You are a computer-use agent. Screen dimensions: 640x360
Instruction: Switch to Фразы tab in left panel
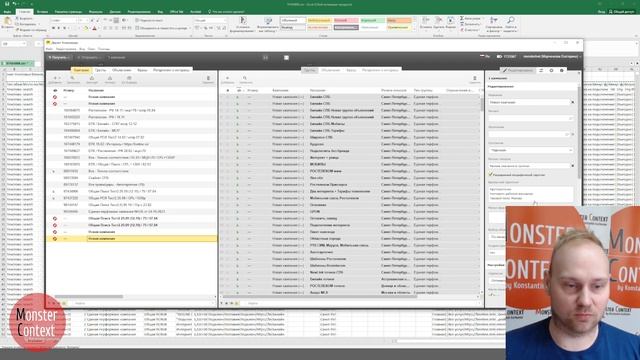[142, 70]
